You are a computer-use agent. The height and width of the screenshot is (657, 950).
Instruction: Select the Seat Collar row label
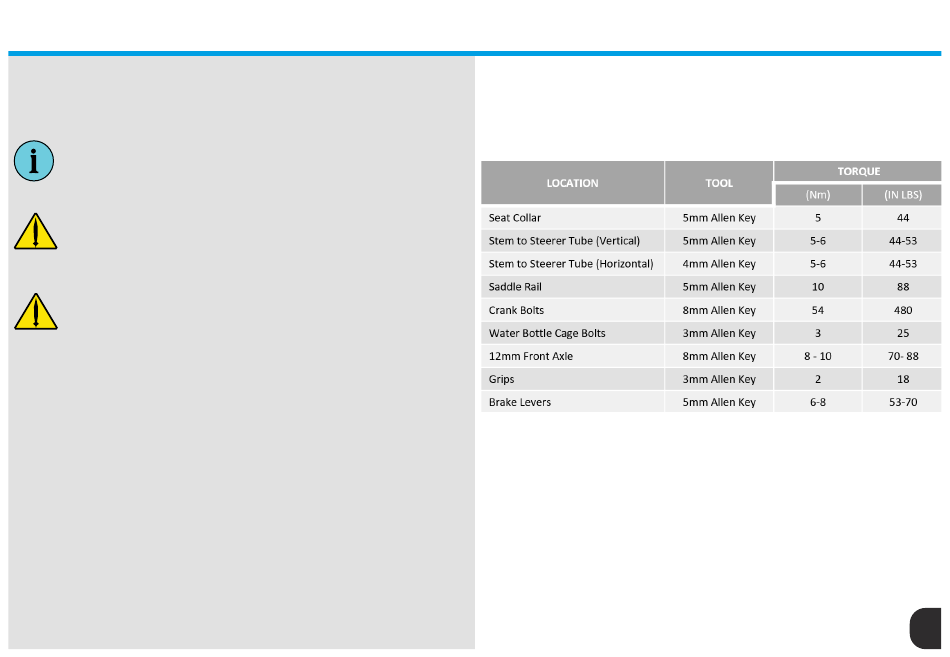click(x=514, y=218)
